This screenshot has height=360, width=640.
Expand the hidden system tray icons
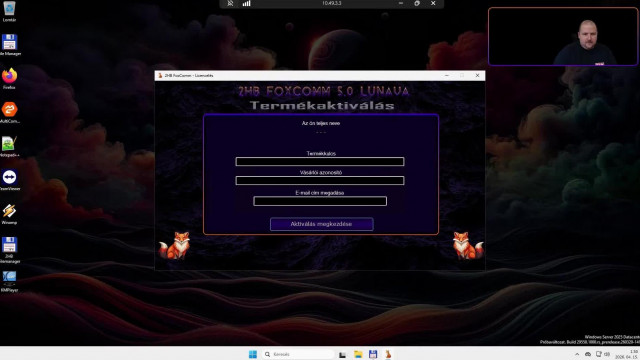pos(577,354)
